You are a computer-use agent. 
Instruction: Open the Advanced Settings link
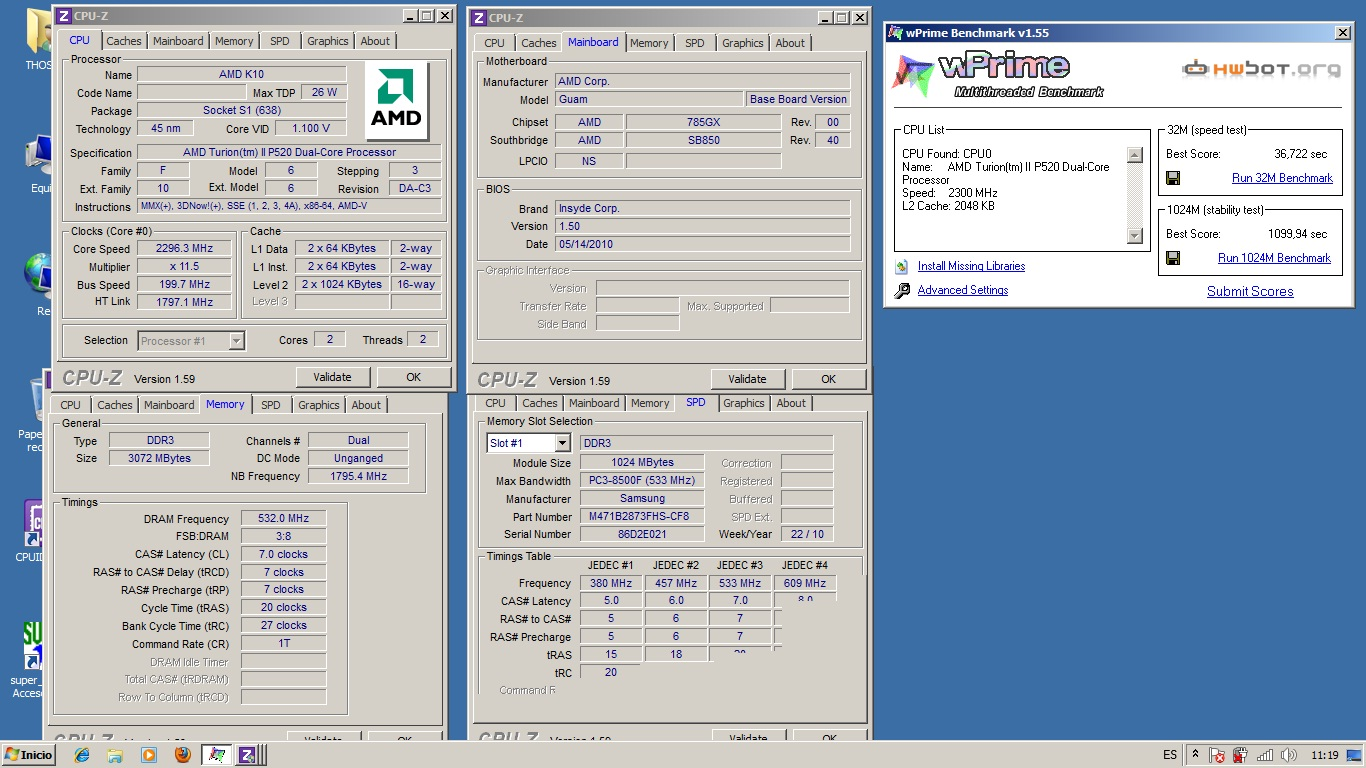point(963,291)
